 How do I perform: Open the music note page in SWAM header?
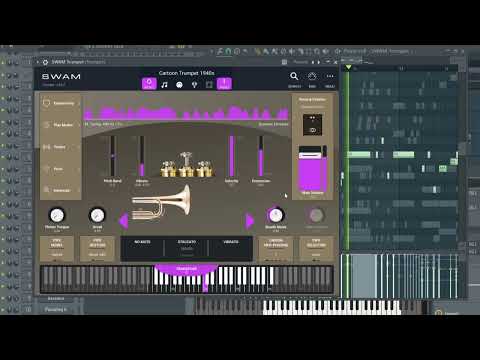coord(164,85)
